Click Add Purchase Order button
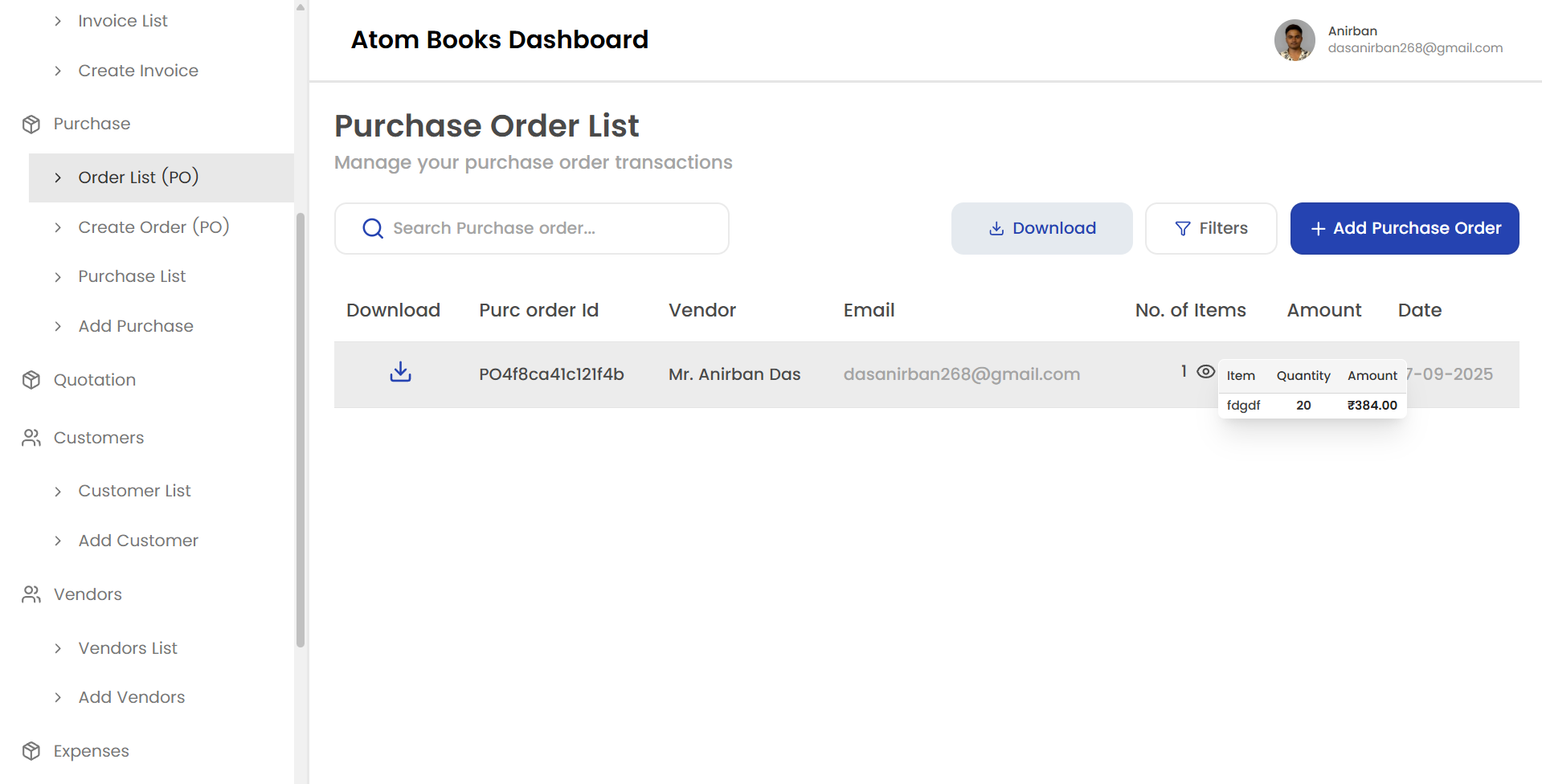This screenshot has height=784, width=1542. click(x=1404, y=228)
